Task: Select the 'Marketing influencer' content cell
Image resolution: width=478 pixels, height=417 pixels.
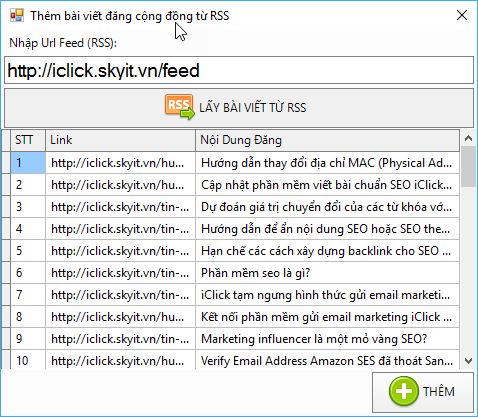Action: 327,339
